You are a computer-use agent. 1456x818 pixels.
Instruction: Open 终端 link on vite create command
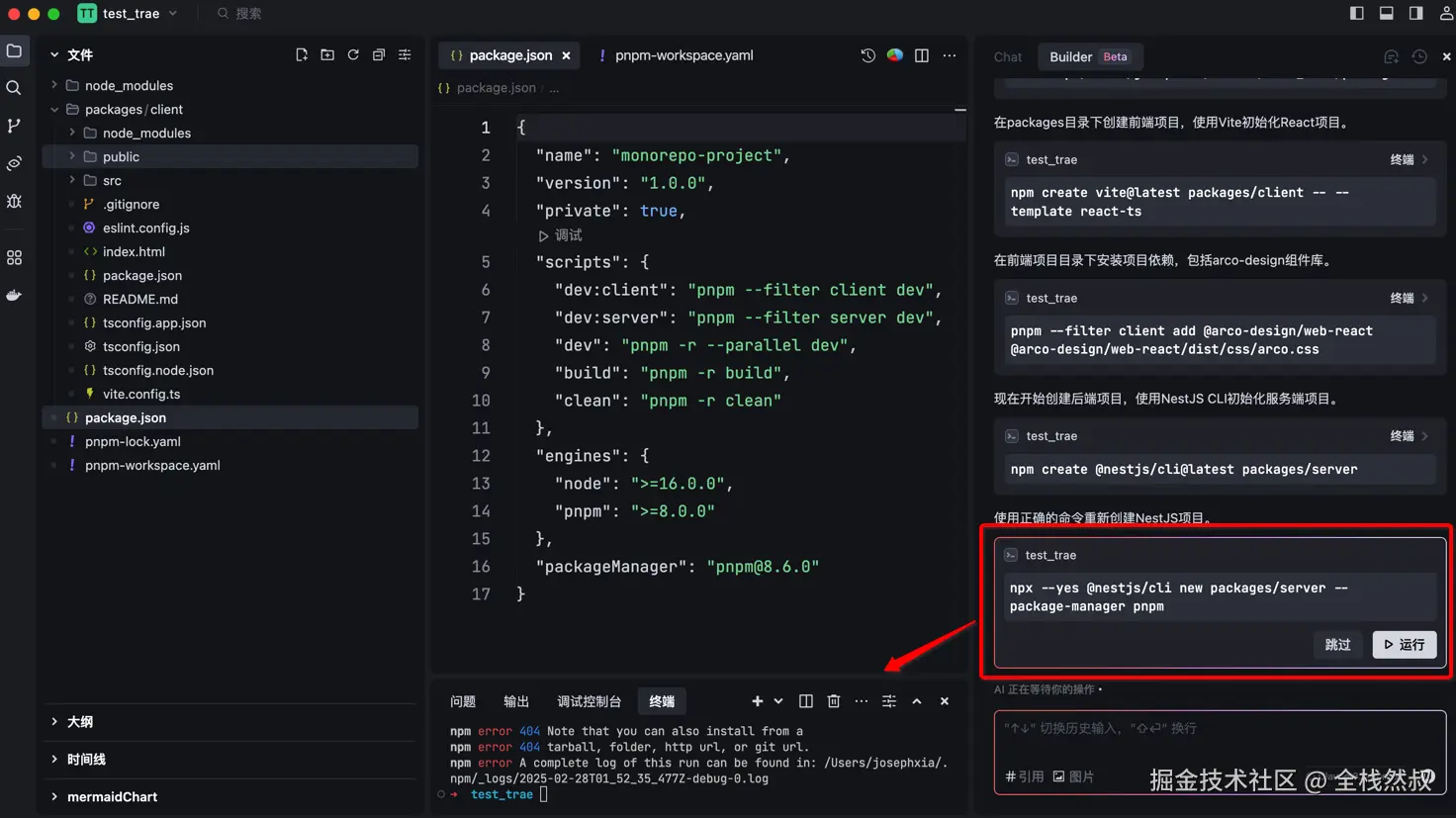tap(1409, 159)
